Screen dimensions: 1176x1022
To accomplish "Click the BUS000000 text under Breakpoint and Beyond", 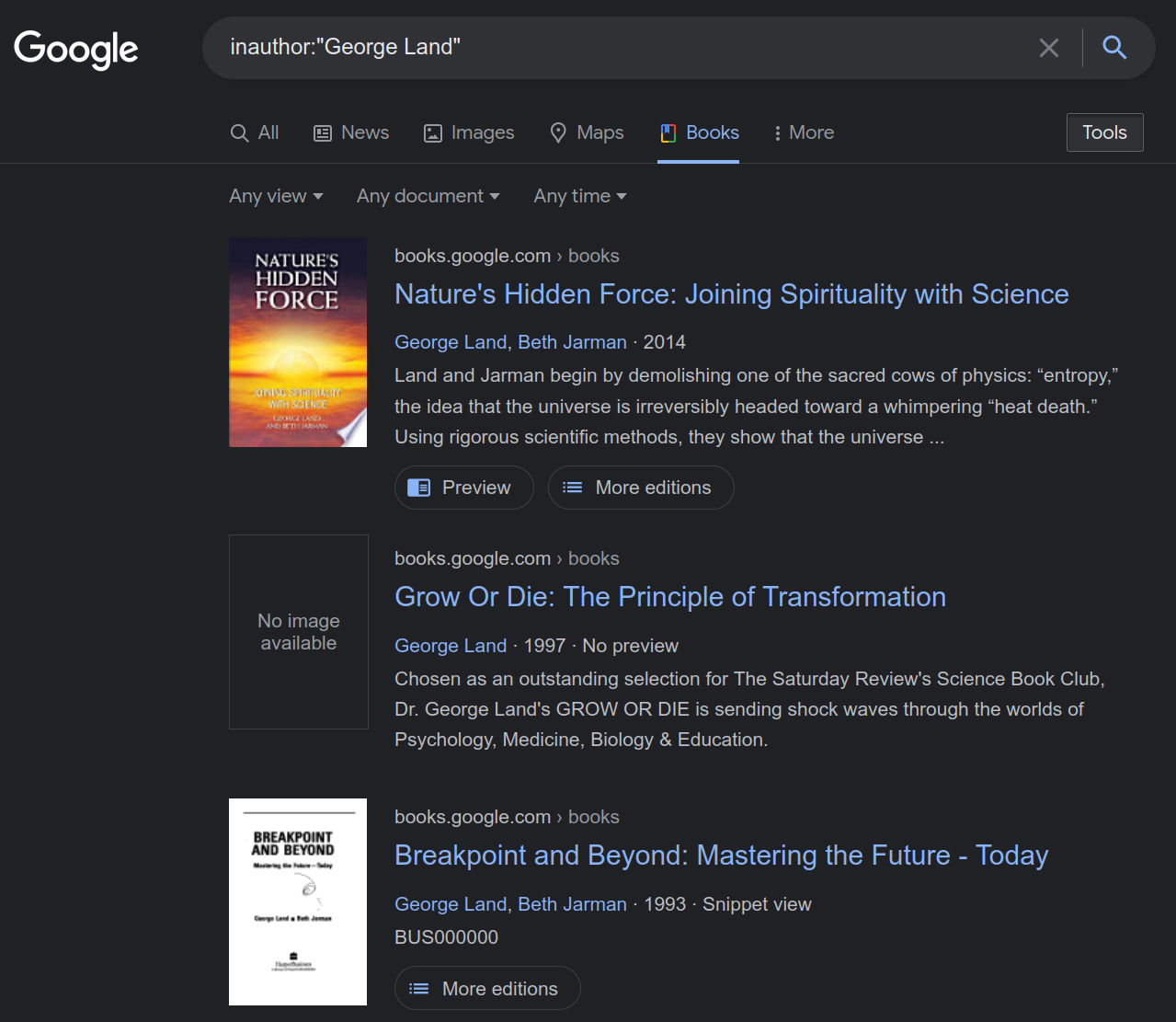I will (446, 937).
